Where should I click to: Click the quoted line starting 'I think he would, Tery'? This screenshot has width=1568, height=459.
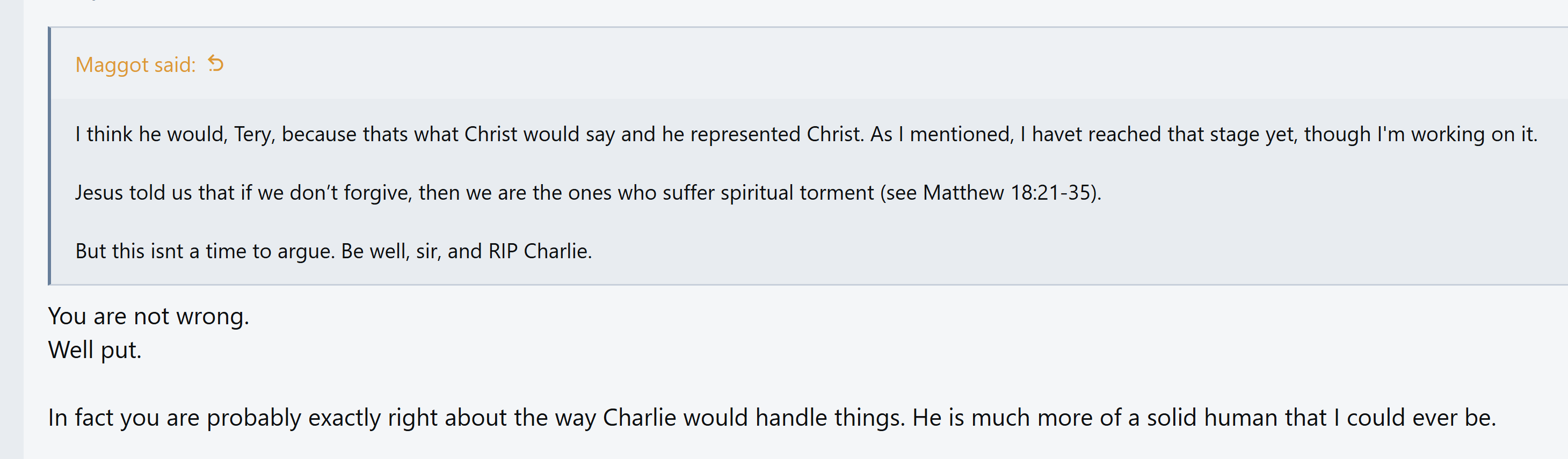click(806, 134)
